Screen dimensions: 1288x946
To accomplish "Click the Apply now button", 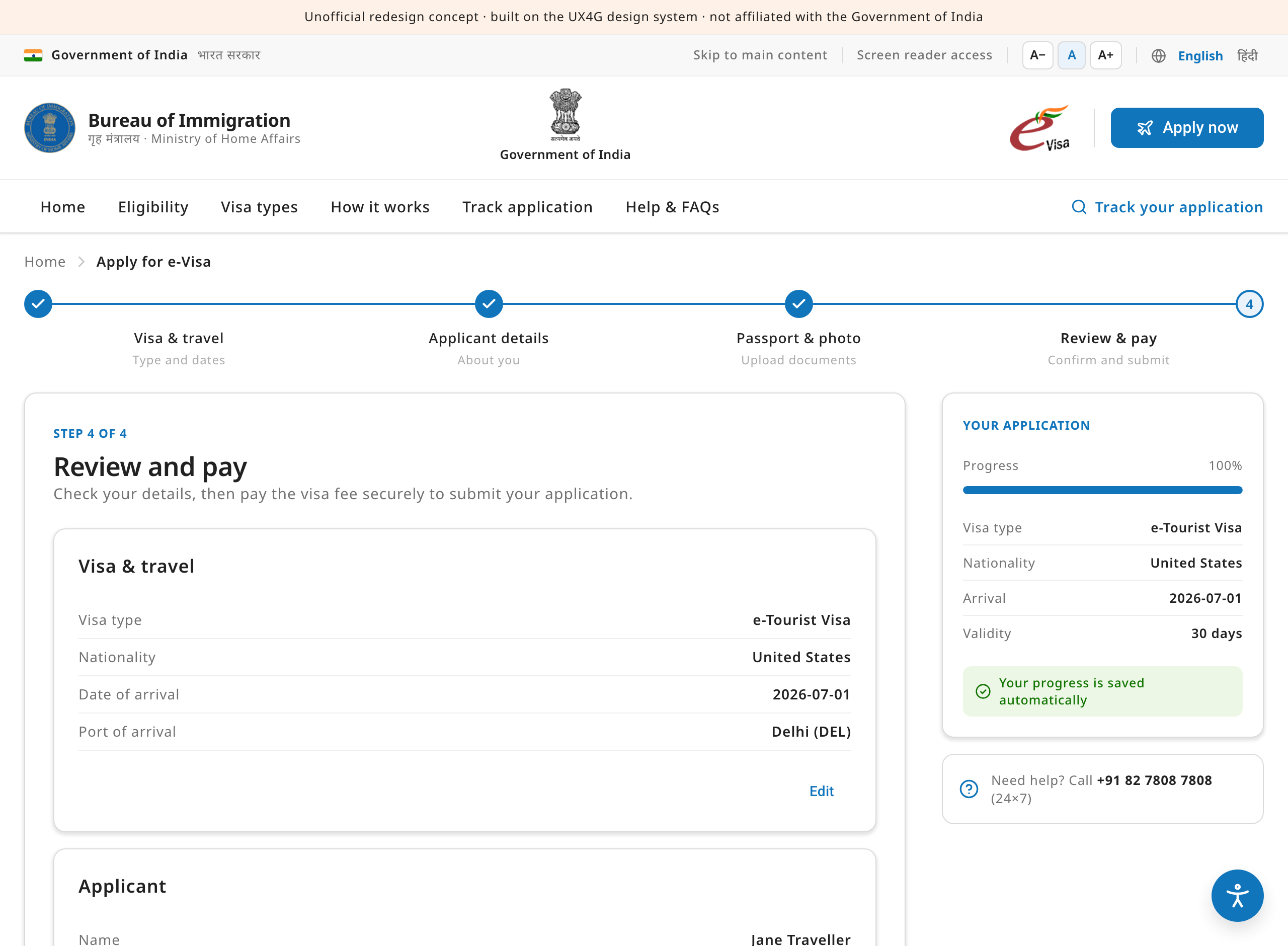I will click(x=1187, y=128).
